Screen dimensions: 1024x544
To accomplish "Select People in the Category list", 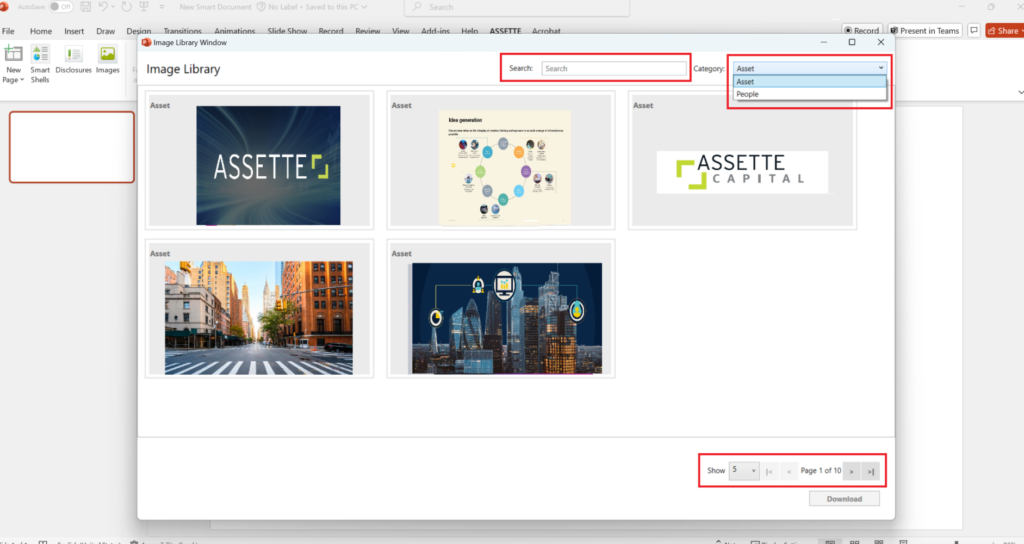I will click(810, 94).
